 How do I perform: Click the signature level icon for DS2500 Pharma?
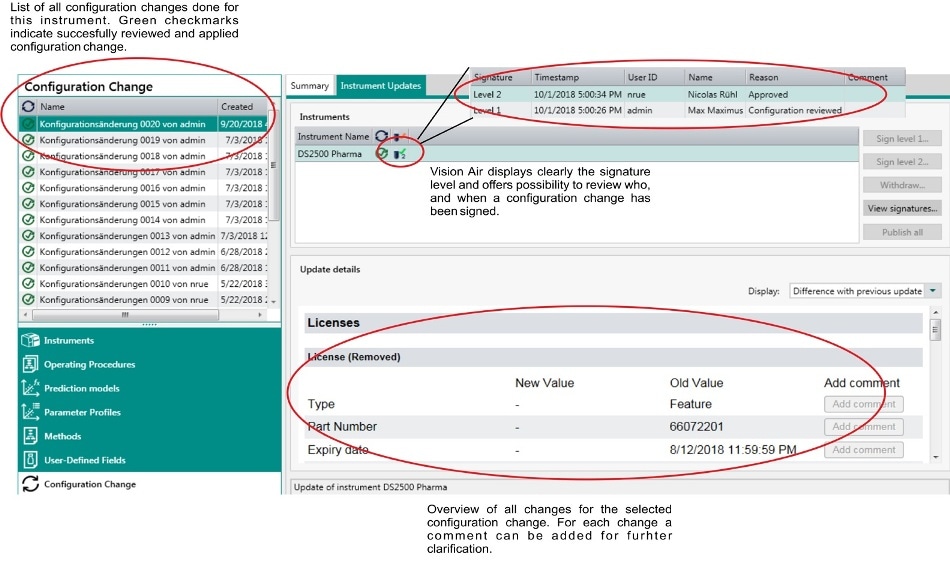click(400, 154)
